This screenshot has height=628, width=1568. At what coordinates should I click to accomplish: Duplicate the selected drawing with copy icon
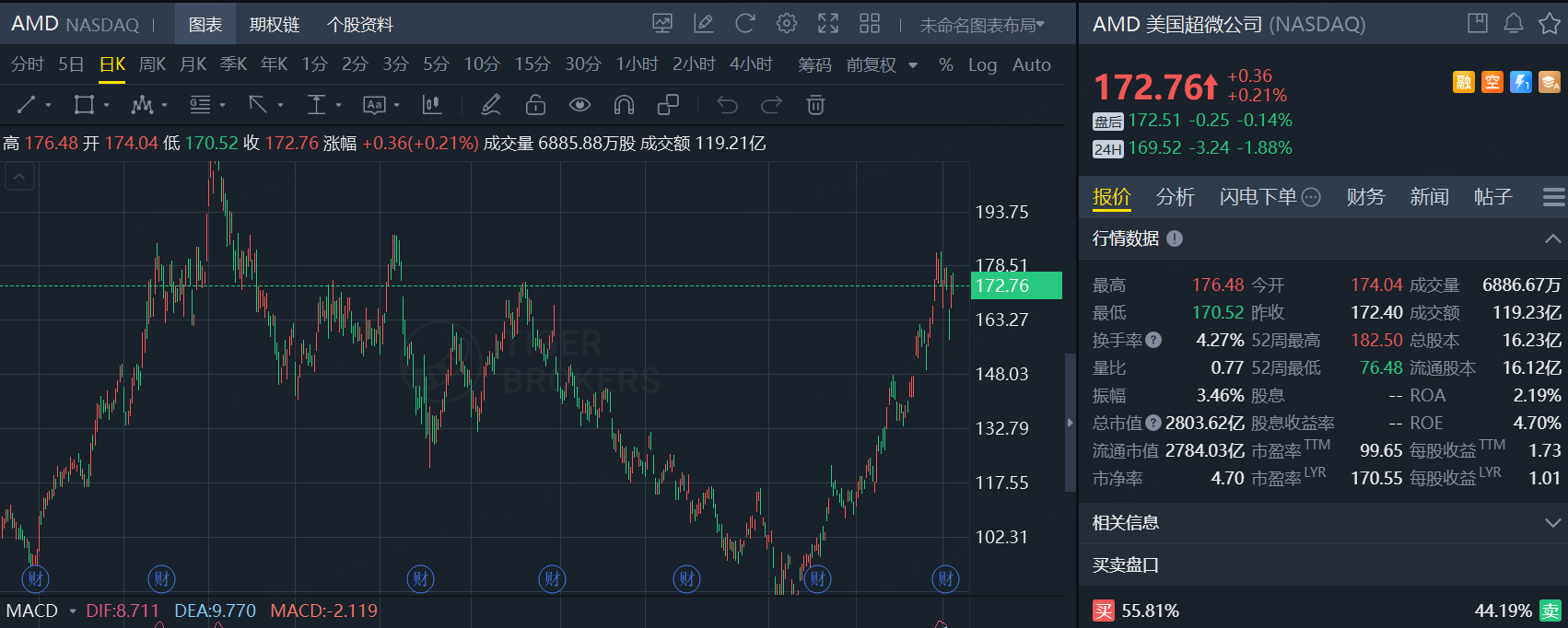pyautogui.click(x=668, y=105)
